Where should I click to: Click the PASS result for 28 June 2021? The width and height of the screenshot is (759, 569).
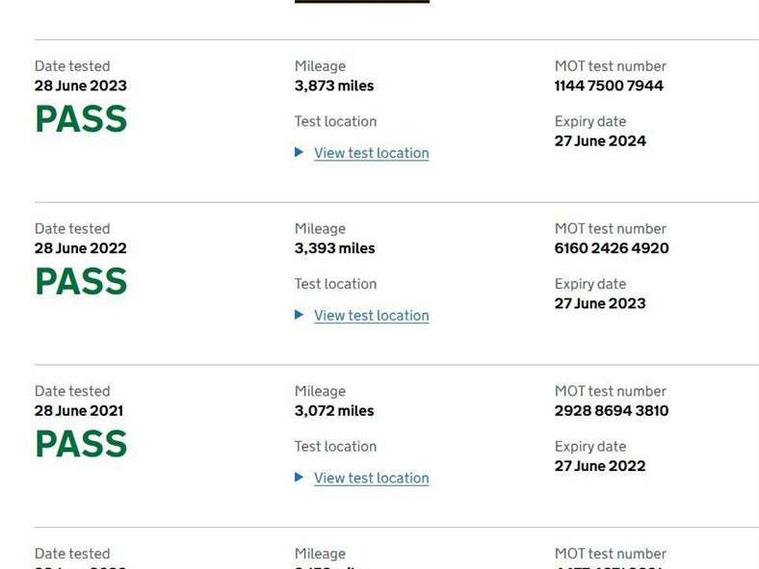click(81, 444)
